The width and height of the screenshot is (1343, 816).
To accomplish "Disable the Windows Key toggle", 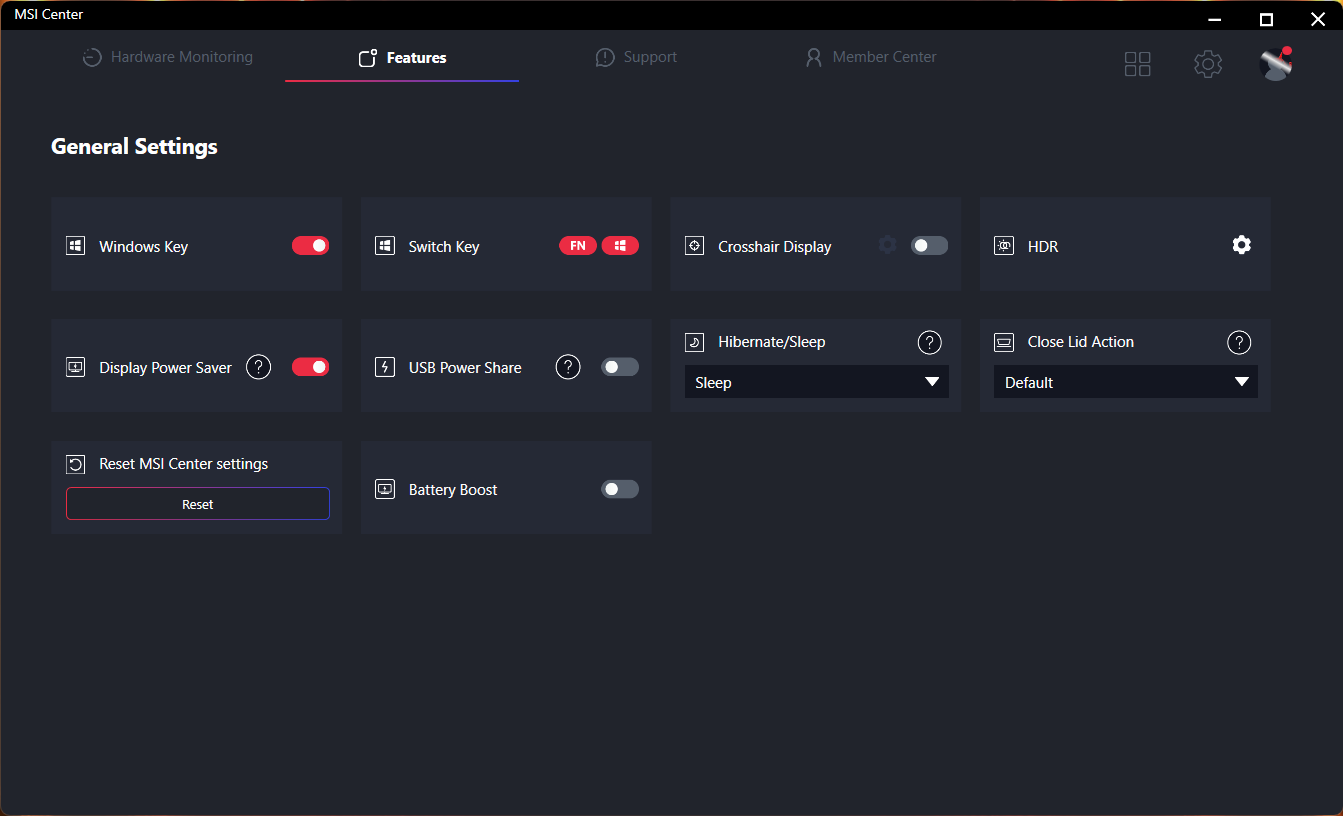I will pyautogui.click(x=310, y=245).
